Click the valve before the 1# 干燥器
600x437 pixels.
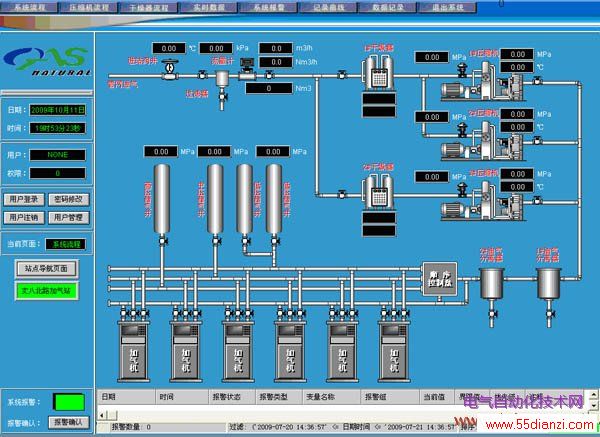pyautogui.click(x=342, y=75)
